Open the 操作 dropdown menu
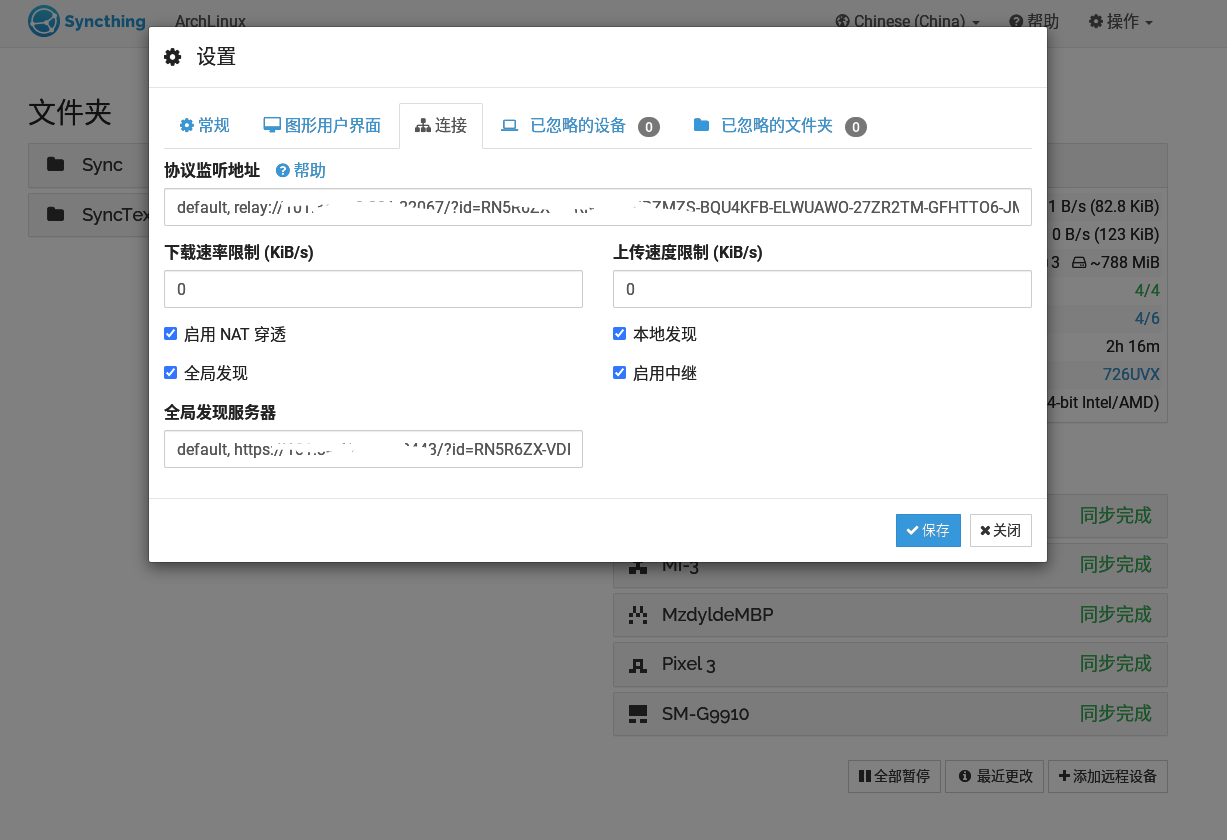Screen dimensions: 1227x840 point(1121,21)
